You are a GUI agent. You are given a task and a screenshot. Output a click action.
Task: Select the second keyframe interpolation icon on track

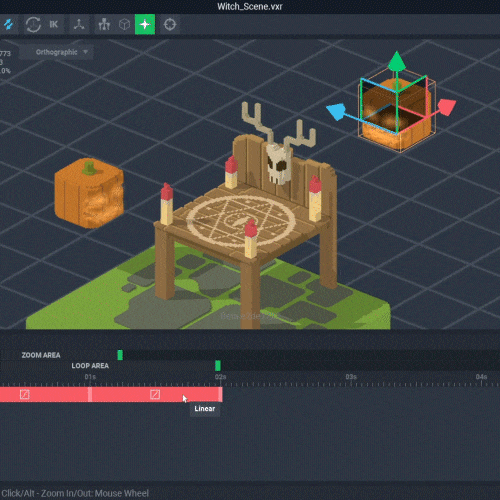155,394
